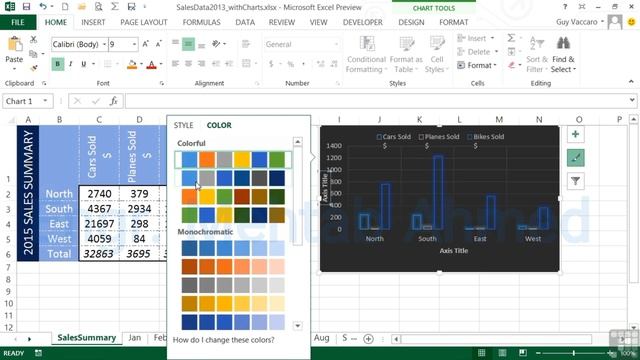This screenshot has height=360, width=640.
Task: Click the Cut scissors icon
Action: pyautogui.click(x=33, y=39)
